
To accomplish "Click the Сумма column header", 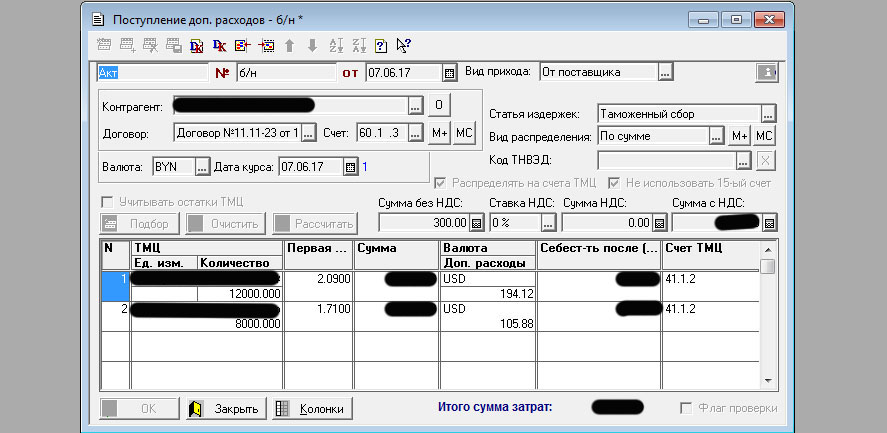I will click(396, 248).
